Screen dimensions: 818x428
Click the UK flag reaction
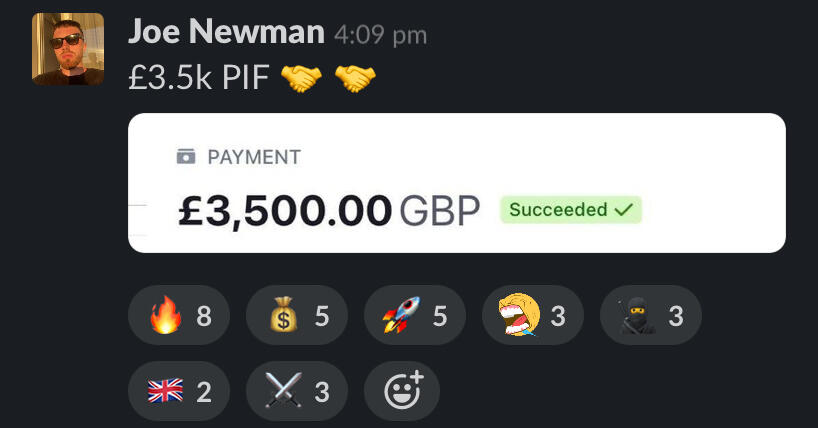coord(179,391)
